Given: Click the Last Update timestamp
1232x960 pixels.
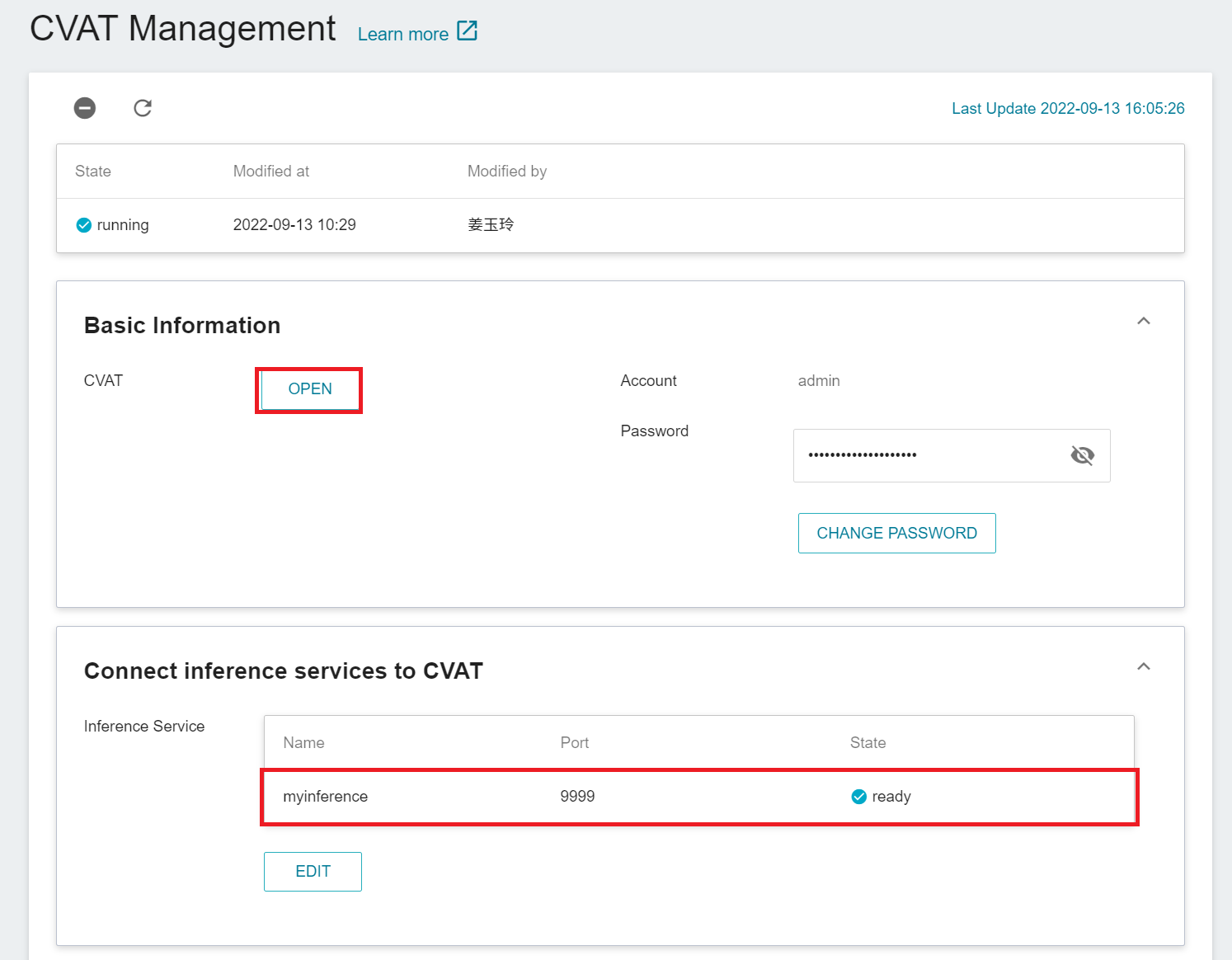Looking at the screenshot, I should click(1068, 109).
